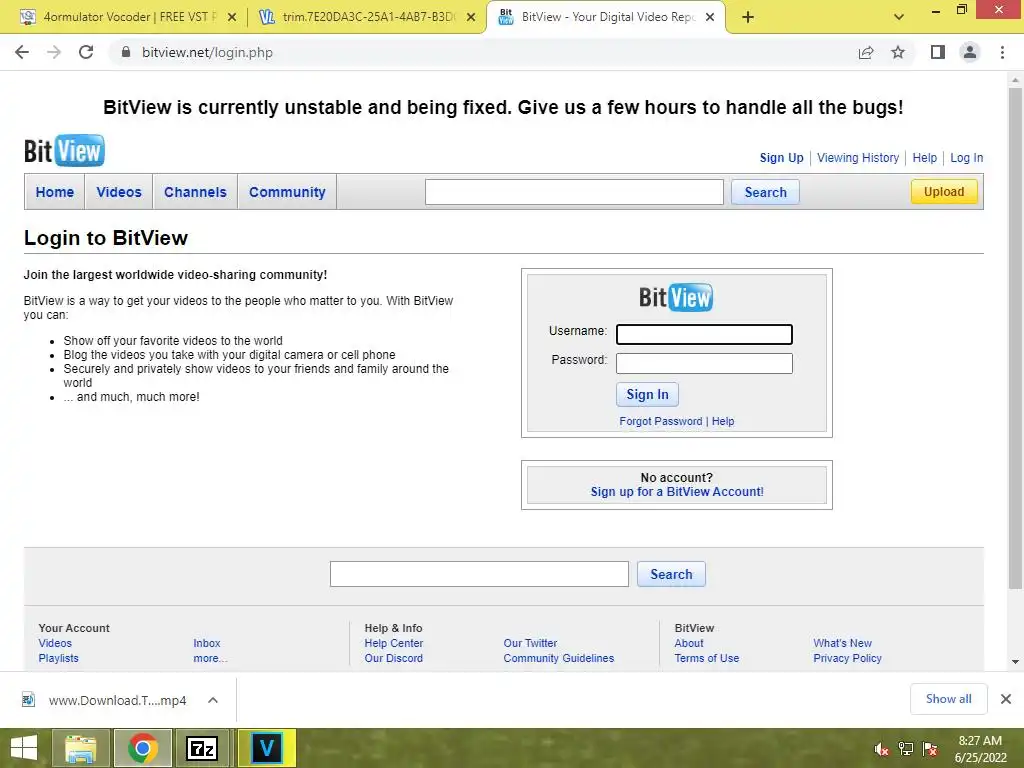Expand the tab search chevron
Image resolution: width=1024 pixels, height=768 pixels.
pos(899,17)
